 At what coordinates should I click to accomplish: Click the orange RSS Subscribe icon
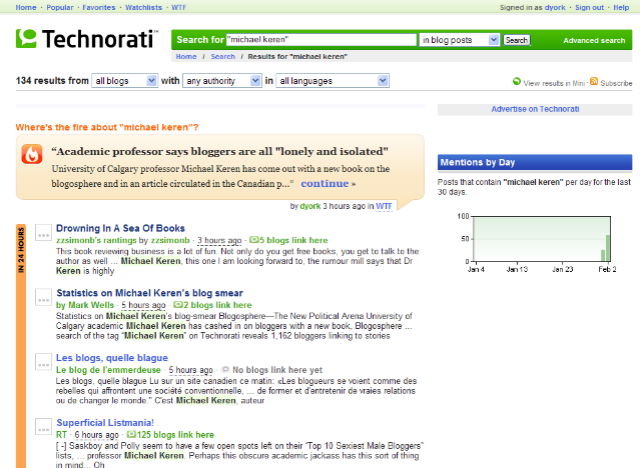[594, 82]
